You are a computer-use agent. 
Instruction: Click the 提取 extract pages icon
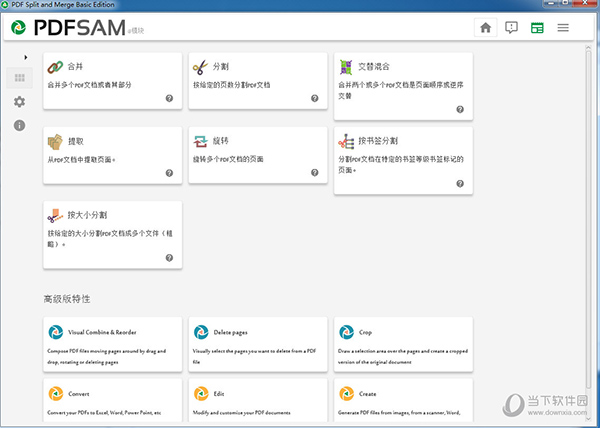pos(55,142)
